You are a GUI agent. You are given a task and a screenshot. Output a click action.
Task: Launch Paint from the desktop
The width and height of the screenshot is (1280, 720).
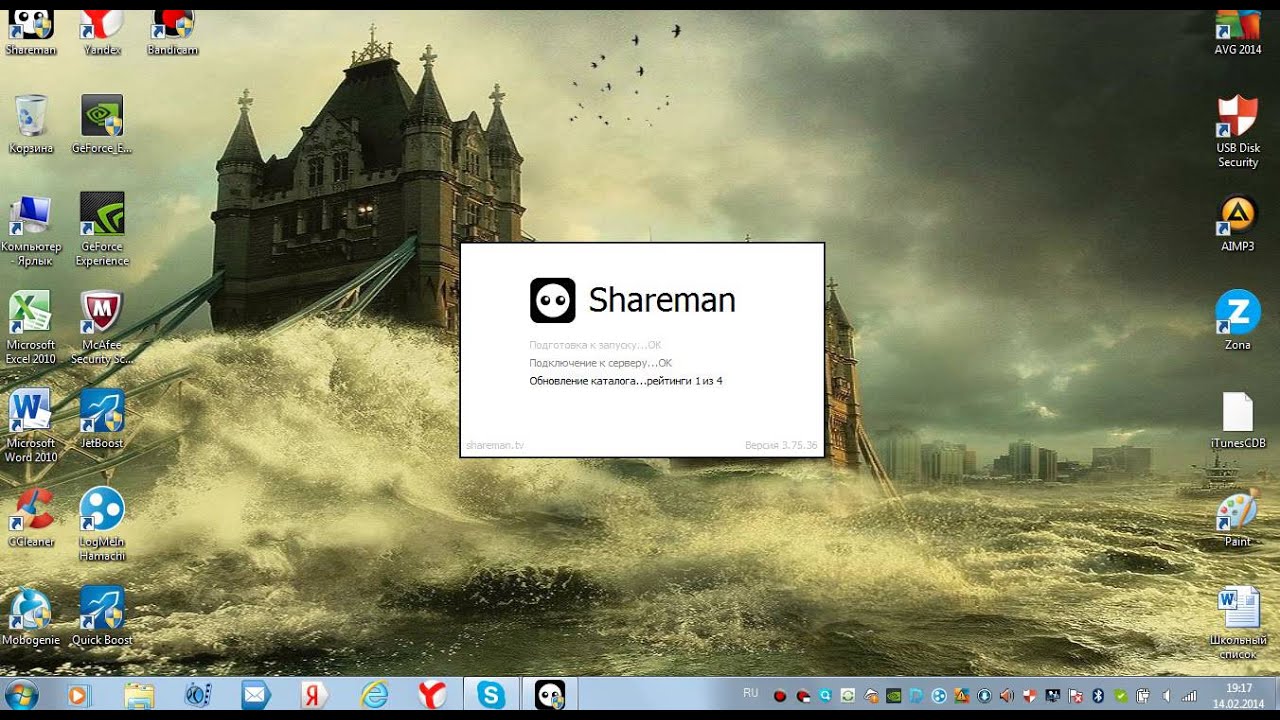point(1238,518)
